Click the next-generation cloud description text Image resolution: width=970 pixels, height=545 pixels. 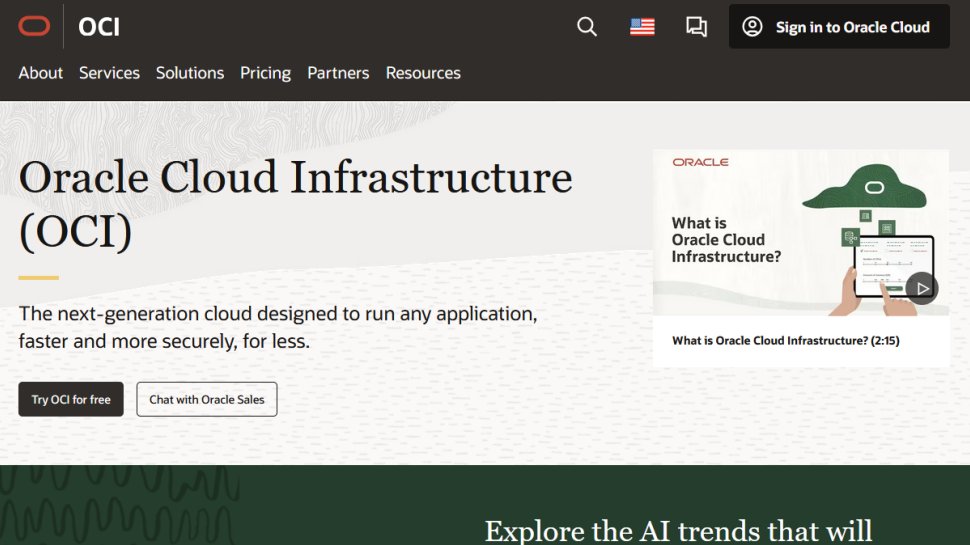pos(278,327)
